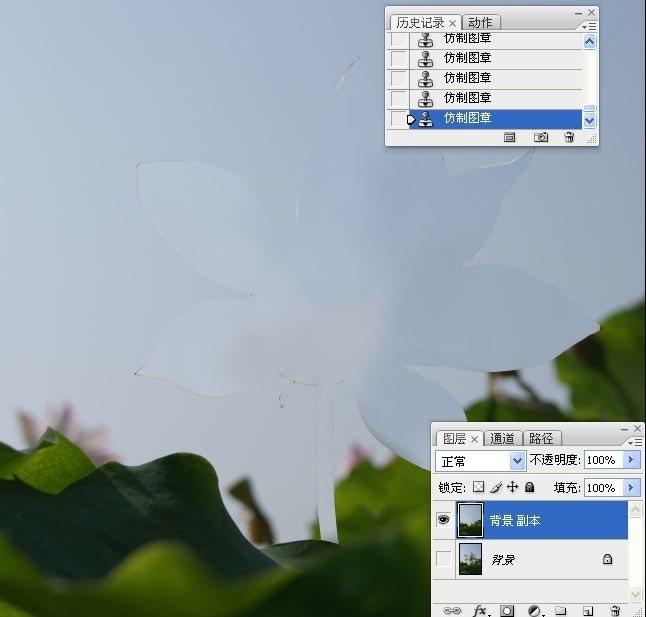
Task: Click the Layers list scroll-down arrow
Action: [x=635, y=594]
